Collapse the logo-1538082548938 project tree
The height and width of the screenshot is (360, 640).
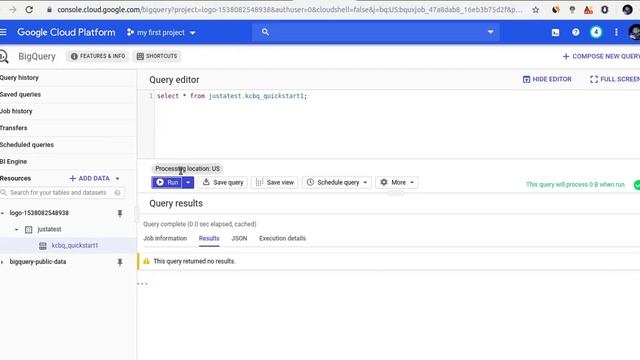click(x=2, y=213)
